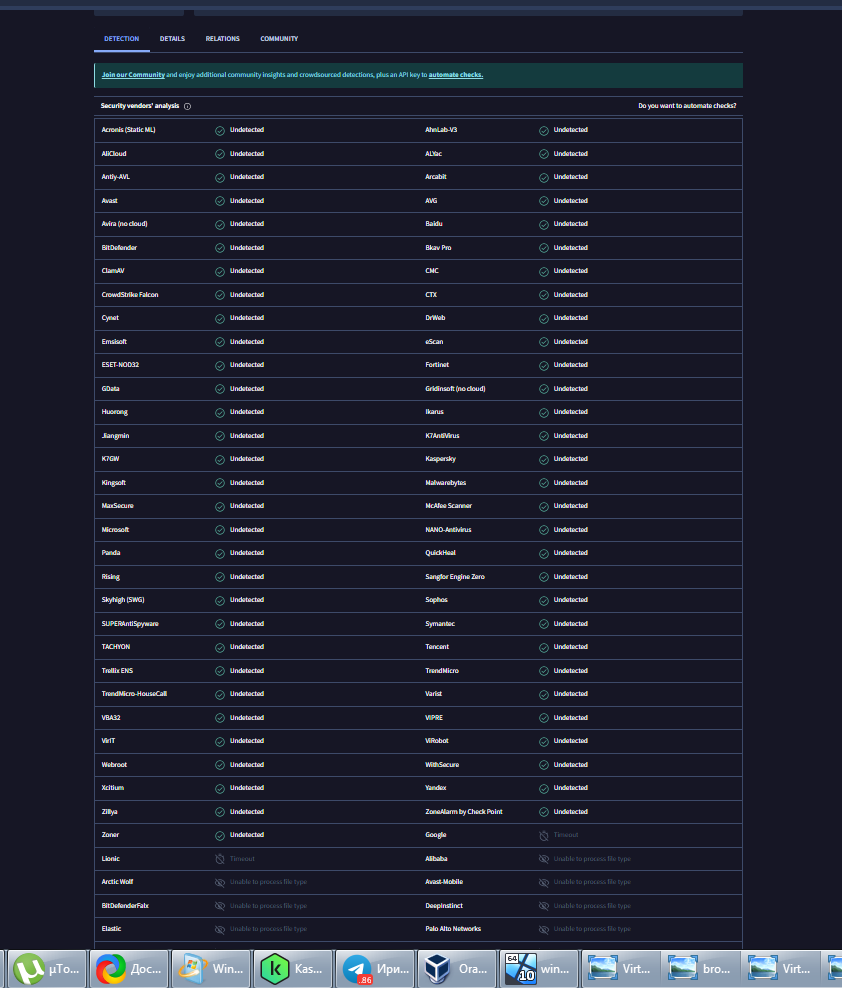Click the check icon in Acronis (Static ML) row

tap(220, 131)
